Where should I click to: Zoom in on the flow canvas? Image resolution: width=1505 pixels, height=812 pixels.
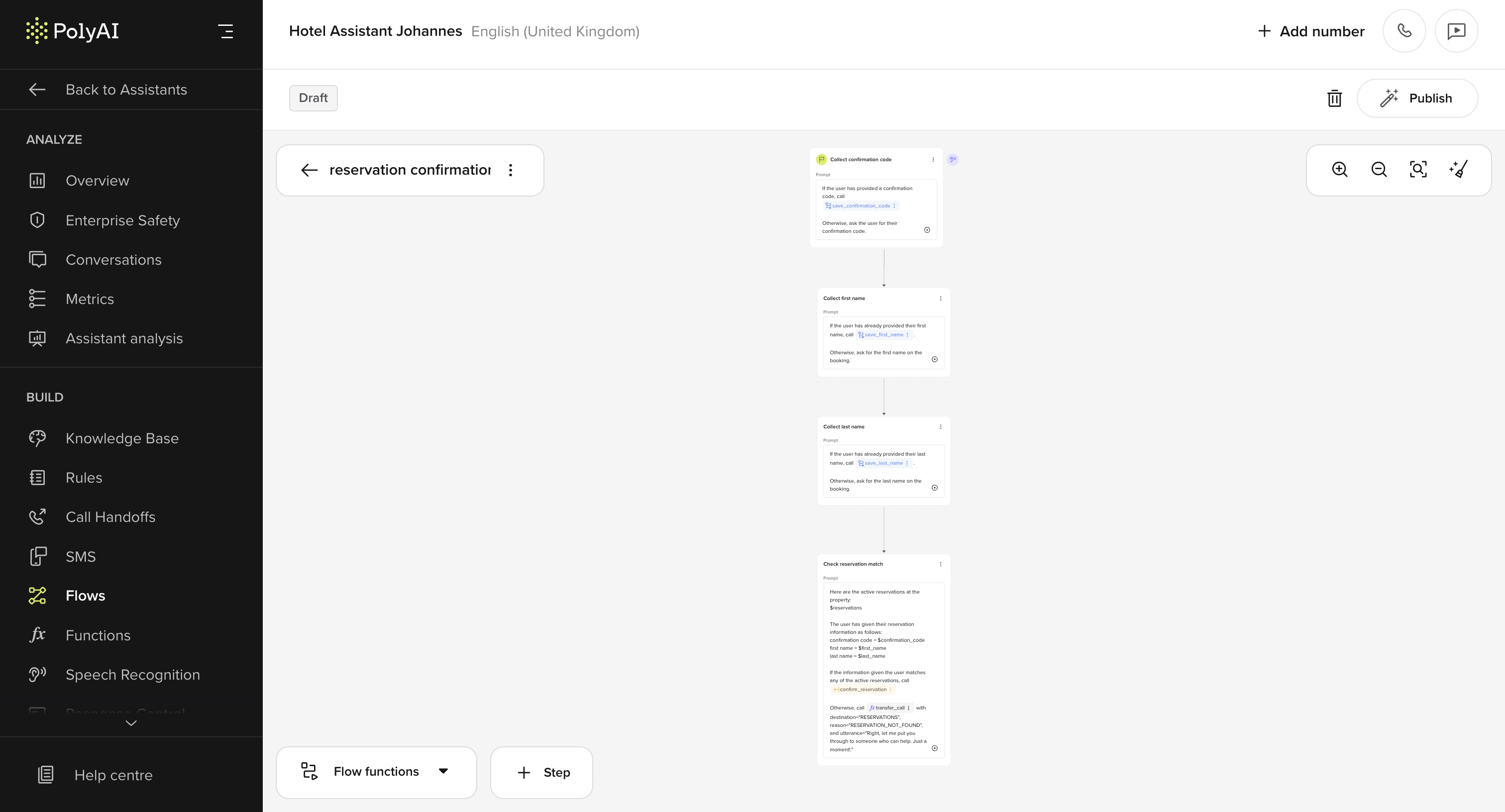(1340, 169)
